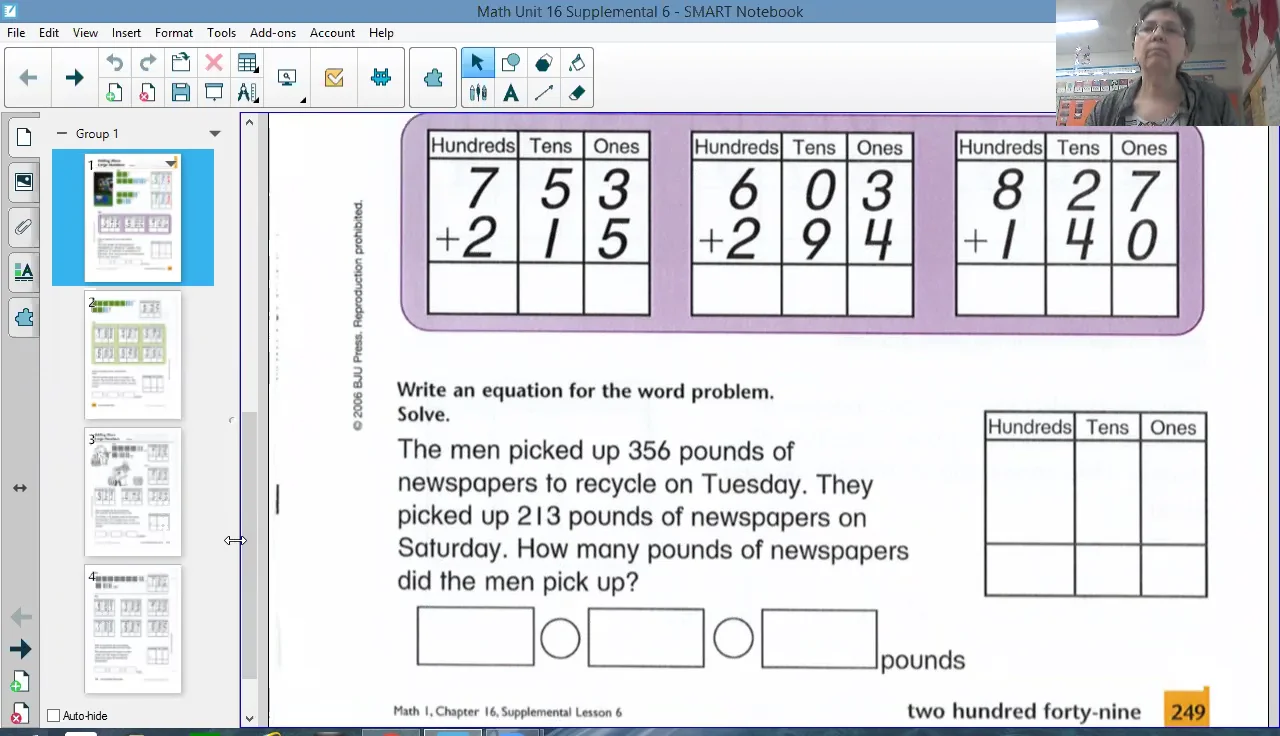The height and width of the screenshot is (736, 1280).
Task: Open the add-ons puzzle piece in toolbar
Action: click(433, 78)
